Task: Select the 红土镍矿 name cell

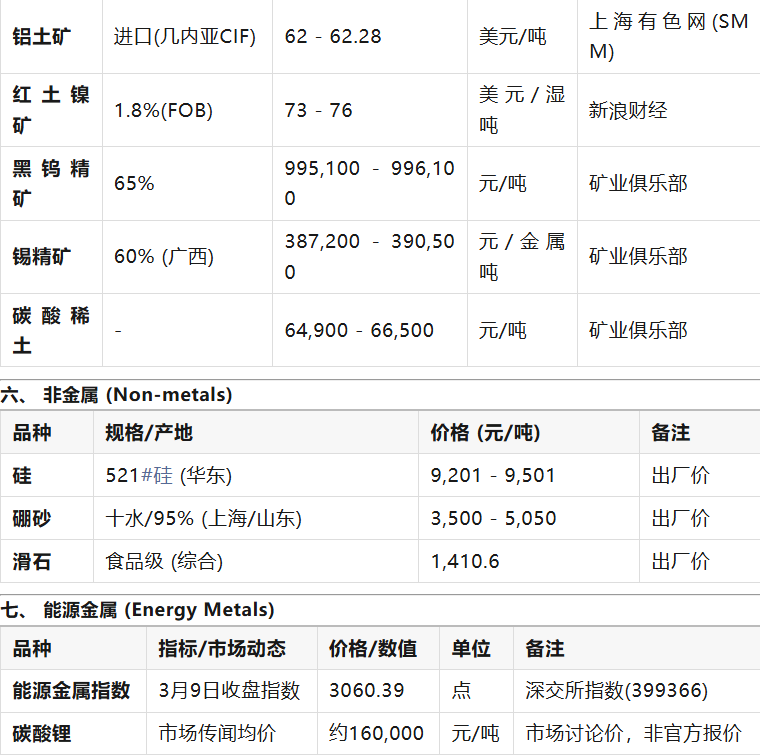Action: click(51, 110)
